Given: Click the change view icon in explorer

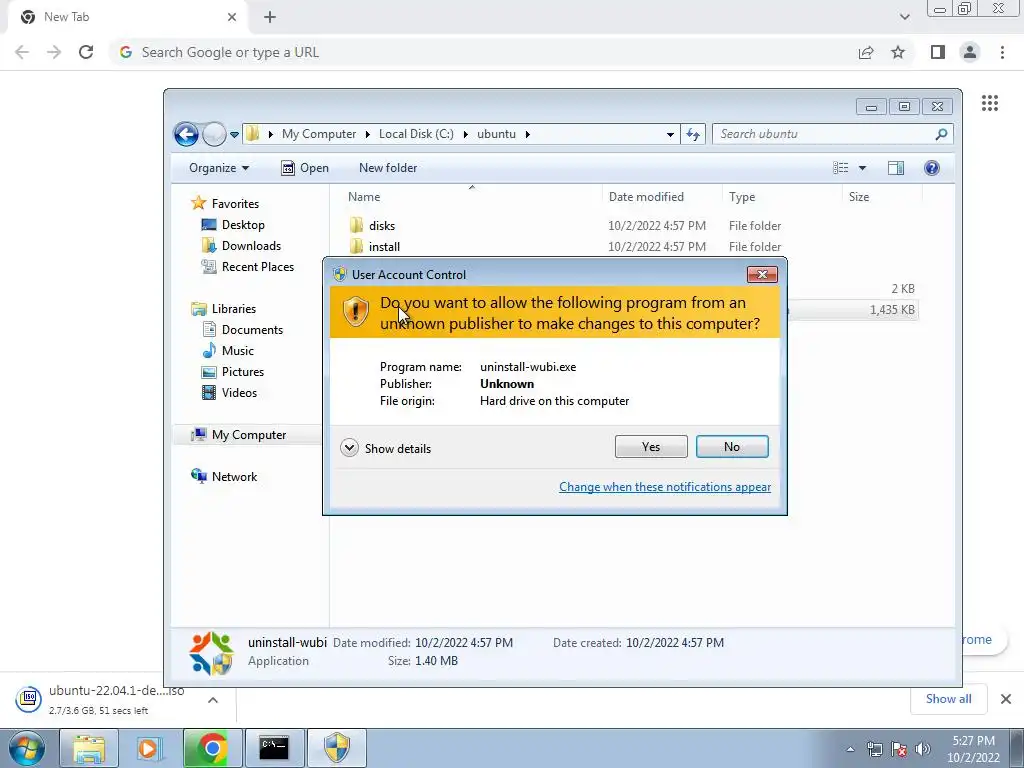Looking at the screenshot, I should (840, 168).
